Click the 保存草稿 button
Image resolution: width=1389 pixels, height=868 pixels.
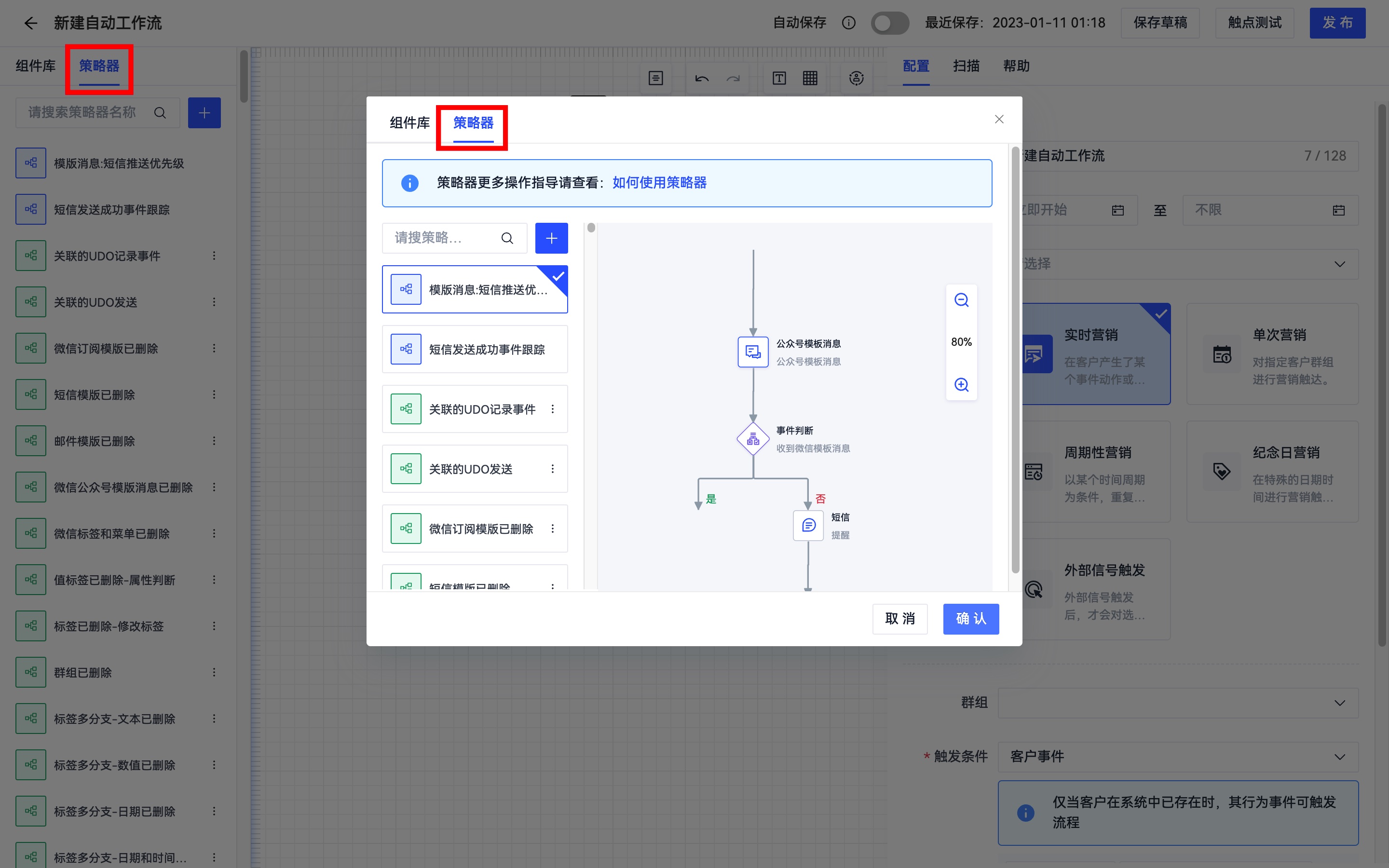[1160, 23]
